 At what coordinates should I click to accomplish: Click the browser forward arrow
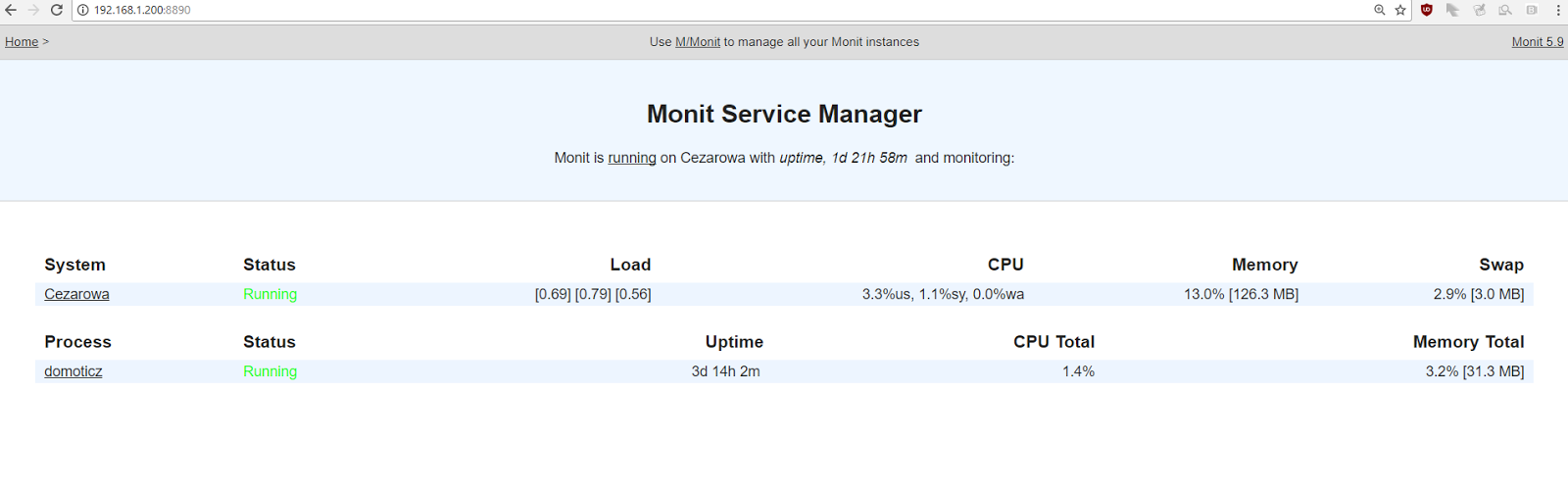33,10
